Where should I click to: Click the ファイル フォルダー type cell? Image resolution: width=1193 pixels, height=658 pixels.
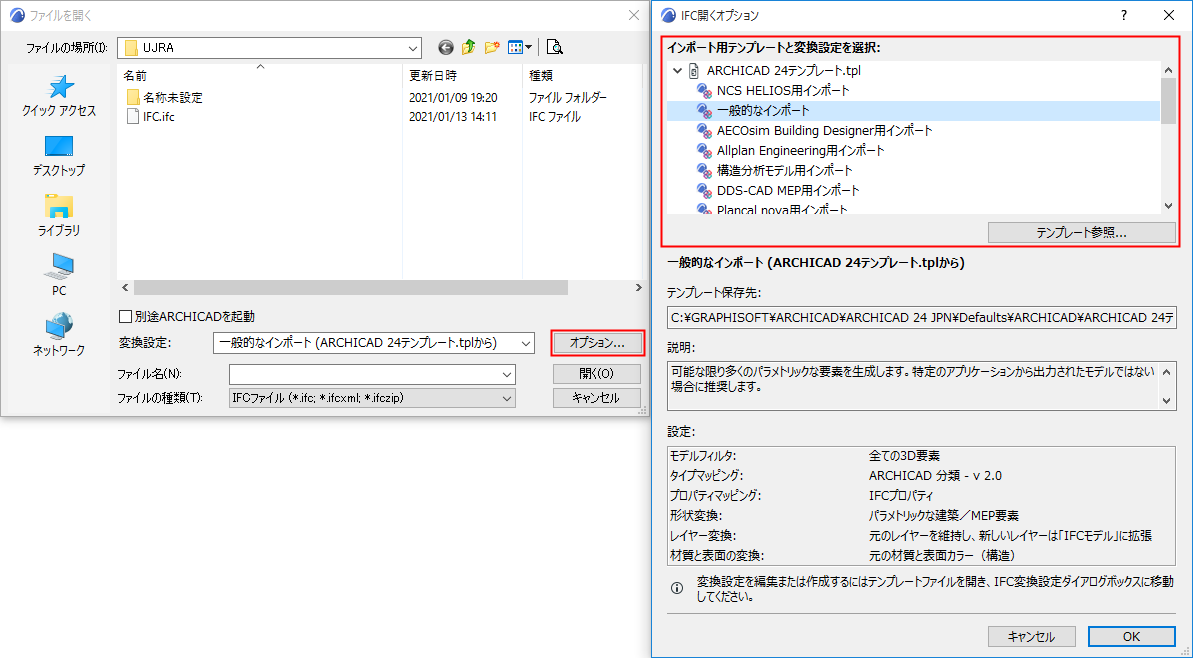(568, 97)
